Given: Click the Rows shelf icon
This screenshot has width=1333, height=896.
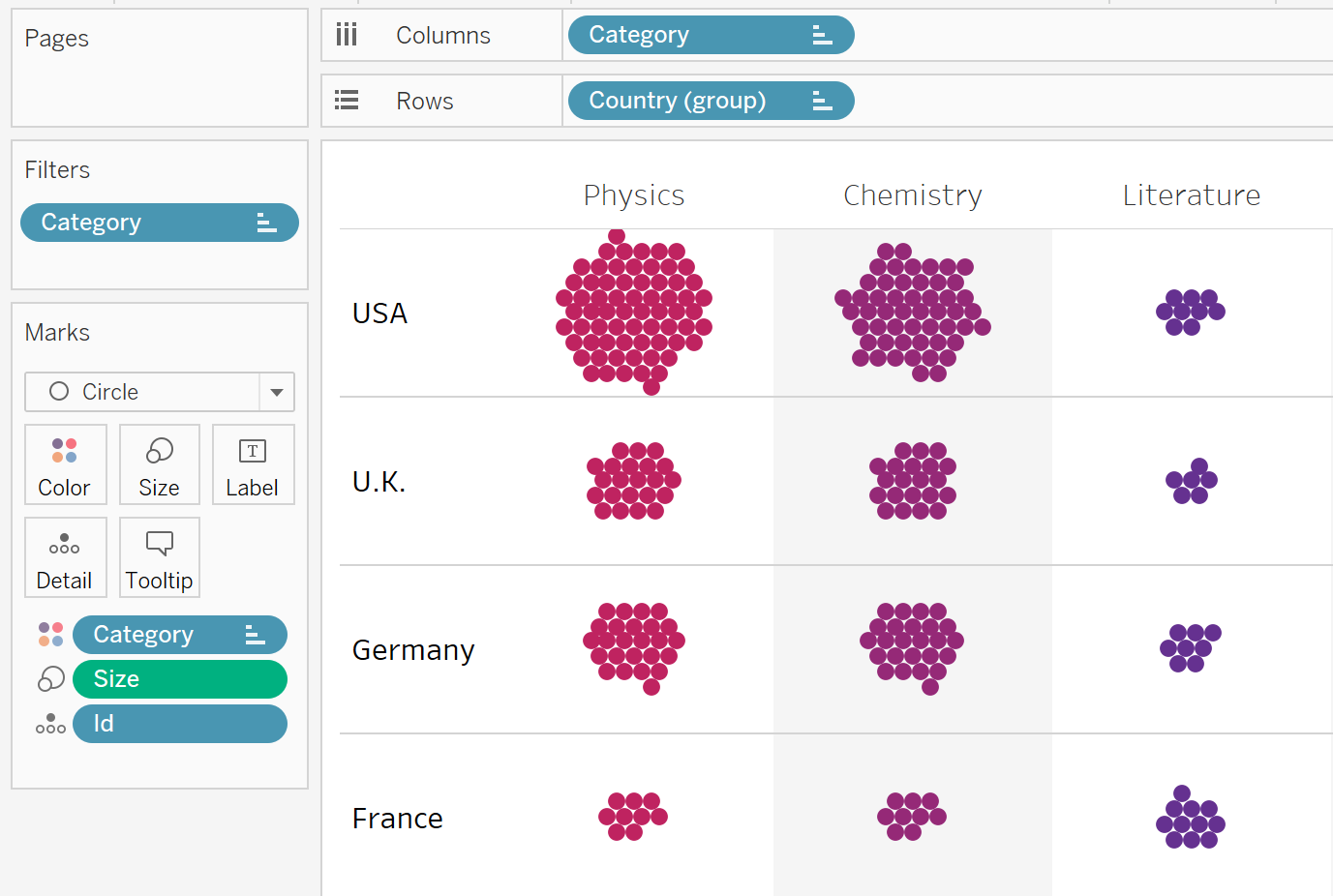Looking at the screenshot, I should (347, 101).
